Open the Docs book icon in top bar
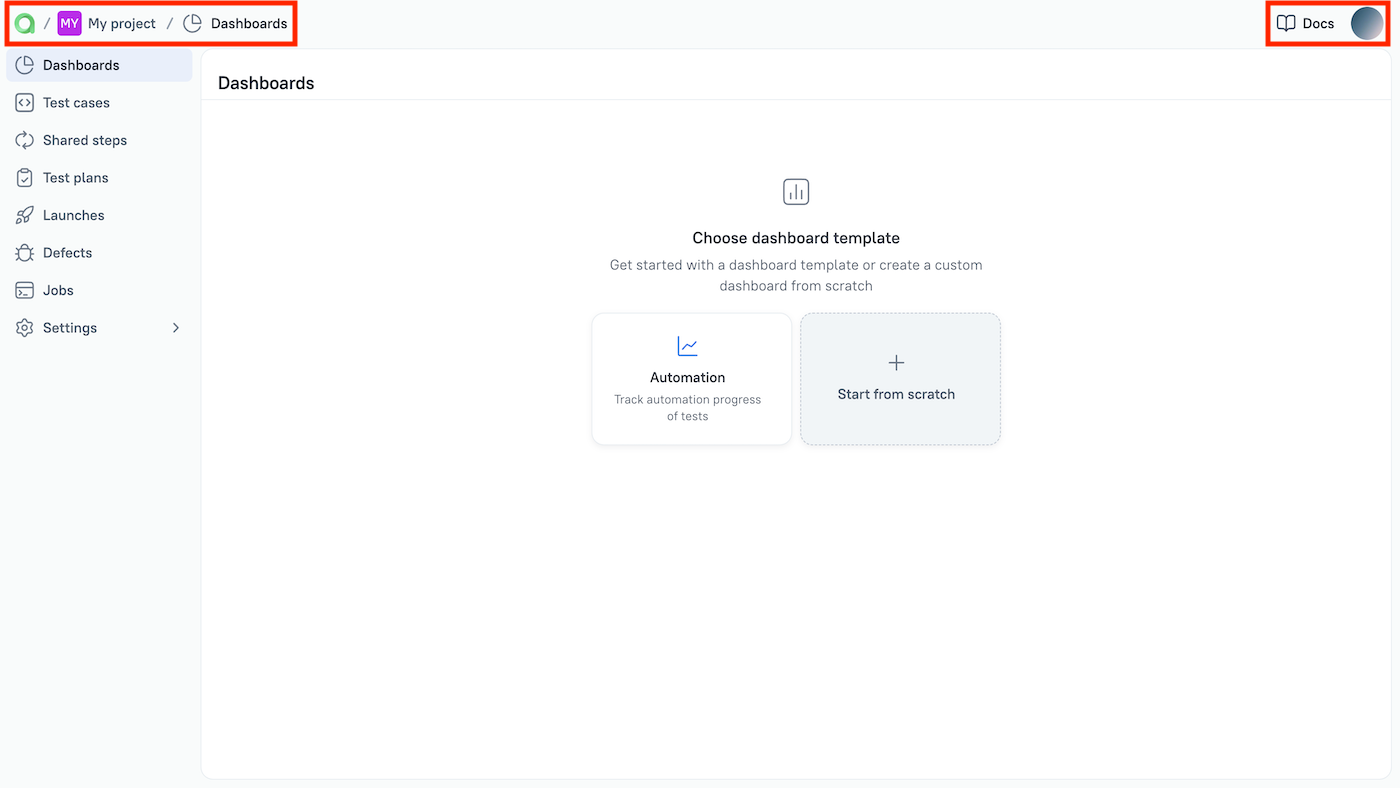1400x788 pixels. click(1286, 22)
